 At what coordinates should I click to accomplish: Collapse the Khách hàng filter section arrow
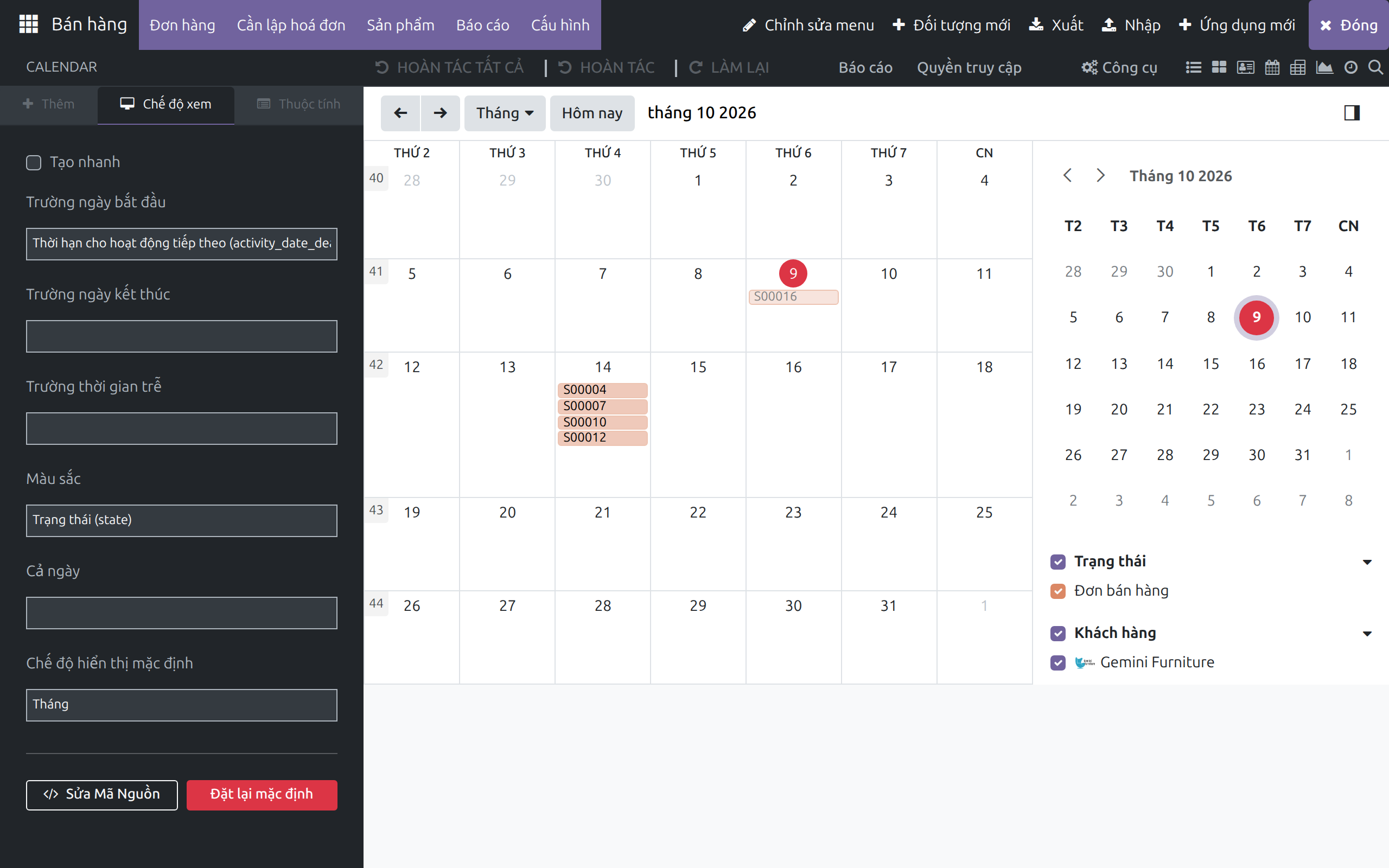[x=1367, y=634]
